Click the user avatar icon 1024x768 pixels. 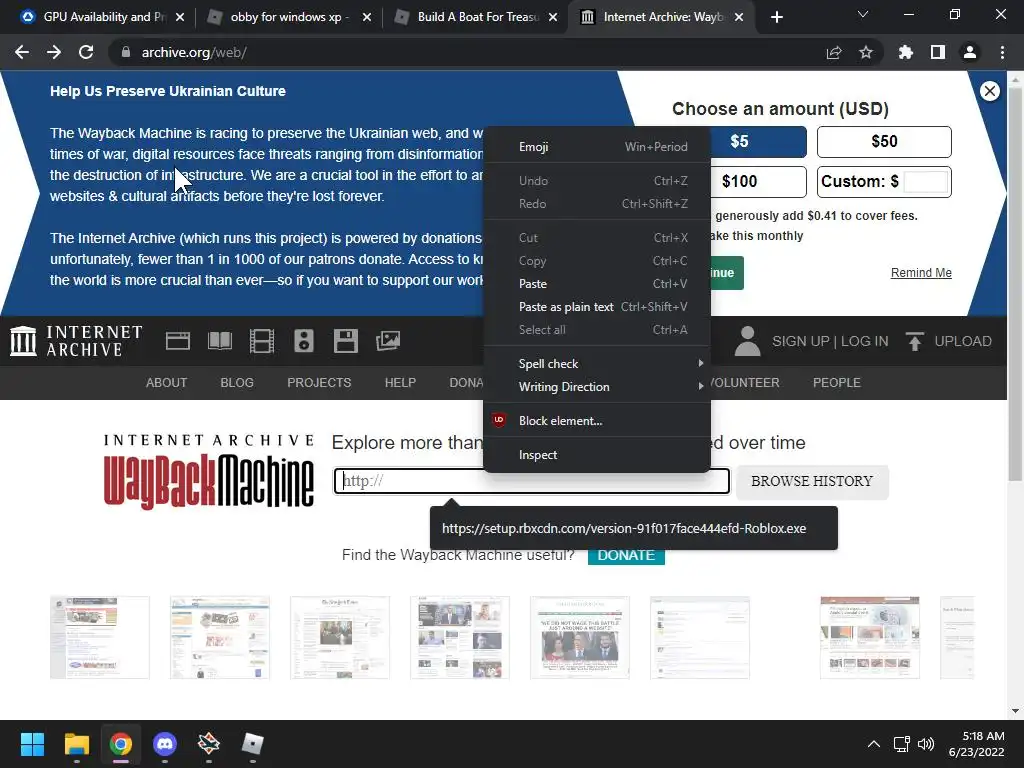click(747, 341)
